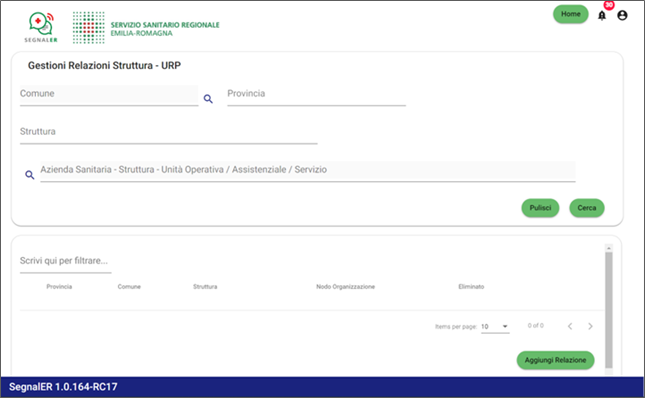Screen dimensions: 645x398
Task: Go to next page arrow
Action: tap(590, 326)
